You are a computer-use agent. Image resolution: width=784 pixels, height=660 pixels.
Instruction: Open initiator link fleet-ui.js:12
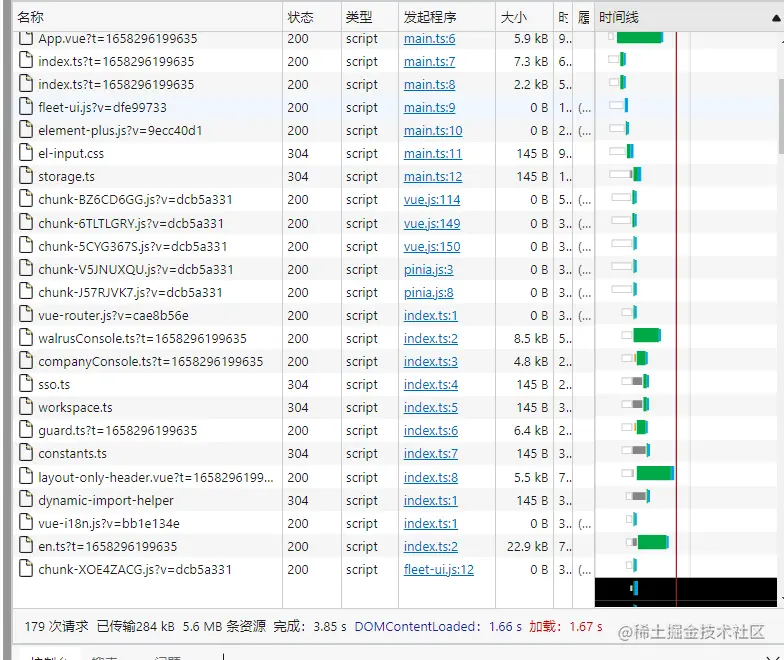[x=438, y=570]
